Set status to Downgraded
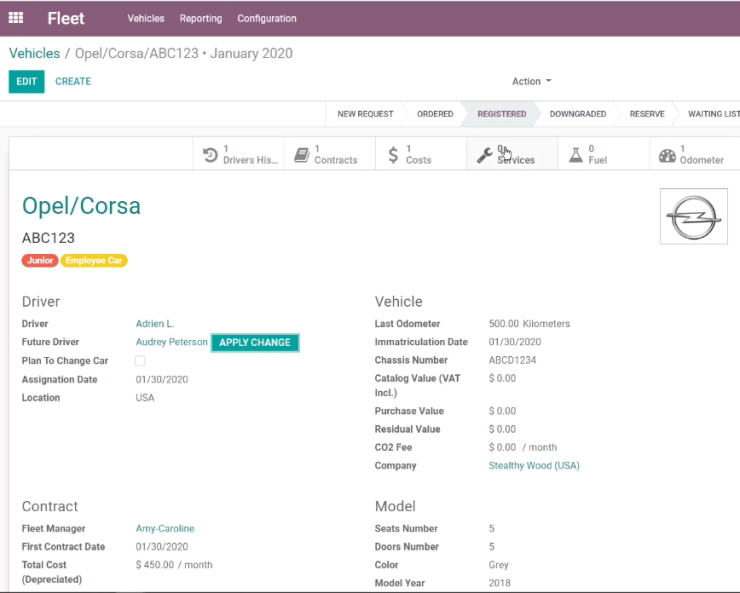Image resolution: width=740 pixels, height=593 pixels. click(x=578, y=114)
